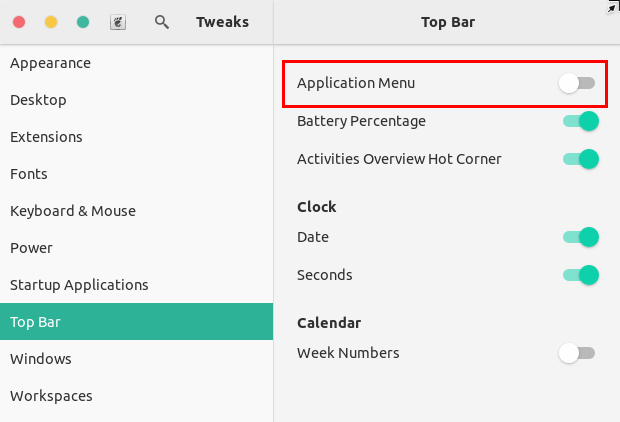Switch off clock Seconds display
The image size is (620, 422).
[580, 275]
